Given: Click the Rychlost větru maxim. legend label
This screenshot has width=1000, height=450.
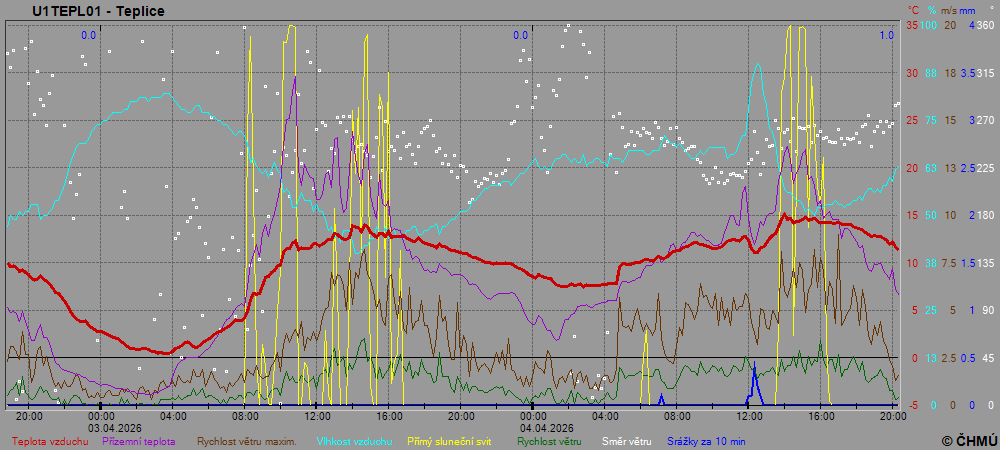Looking at the screenshot, I should [x=246, y=440].
